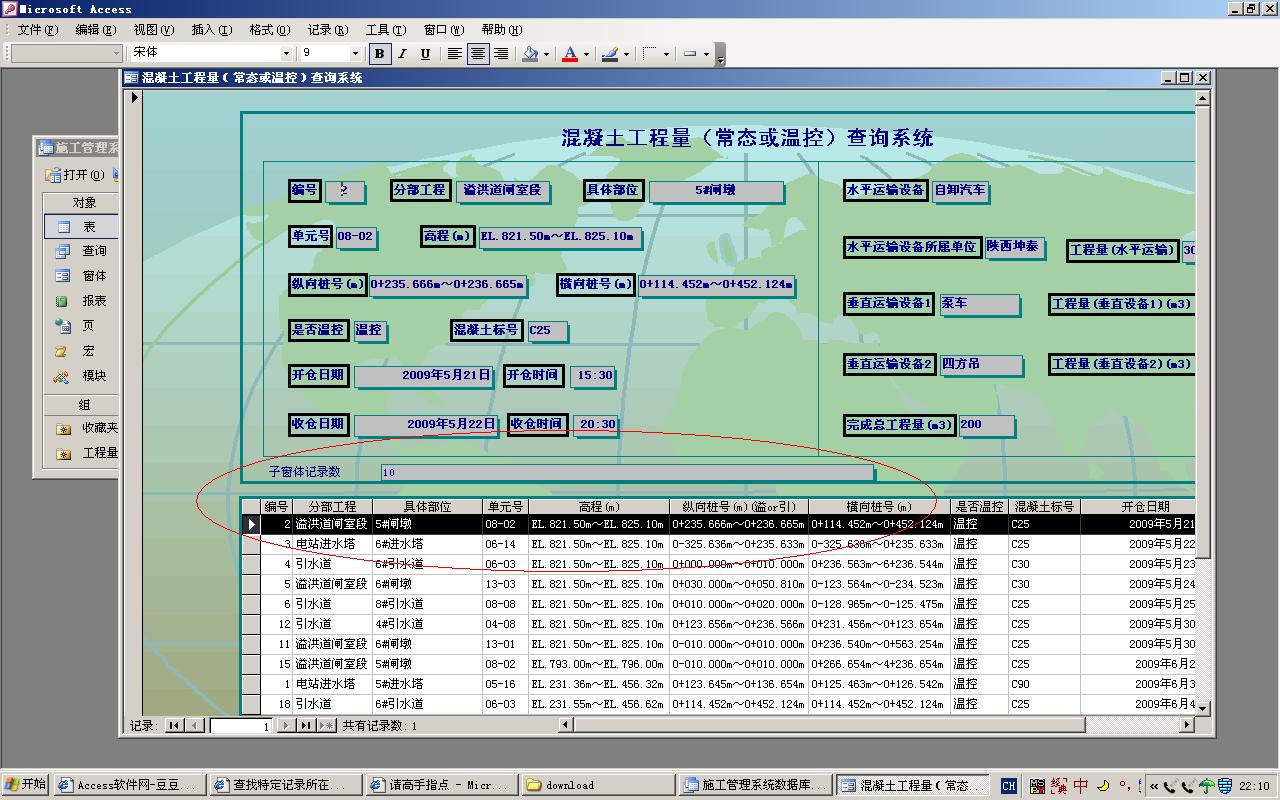1280x800 pixels.
Task: Select 宏 in database objects list
Action: click(81, 351)
